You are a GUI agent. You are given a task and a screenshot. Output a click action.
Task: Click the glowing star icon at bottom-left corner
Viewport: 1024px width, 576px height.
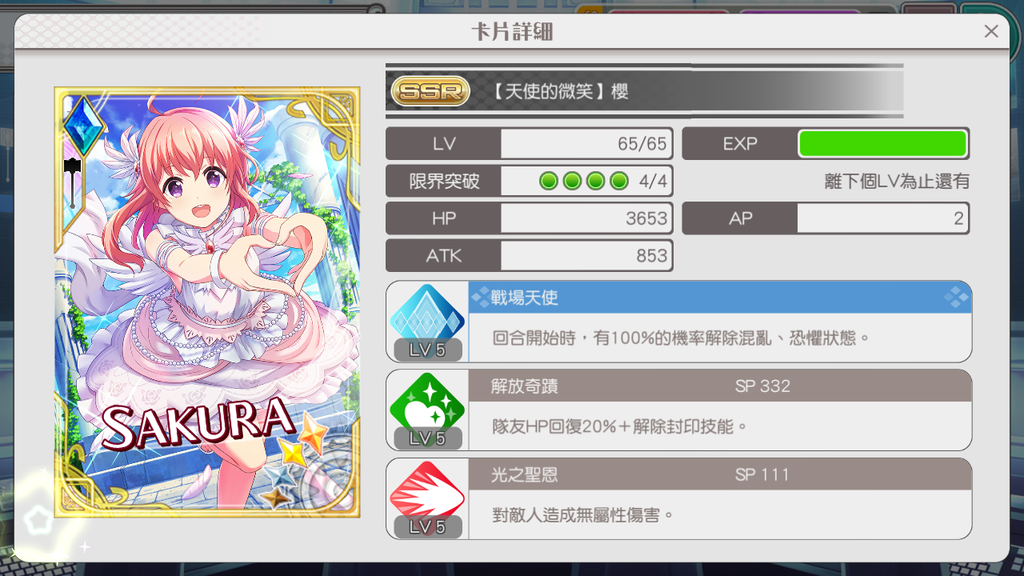click(38, 520)
